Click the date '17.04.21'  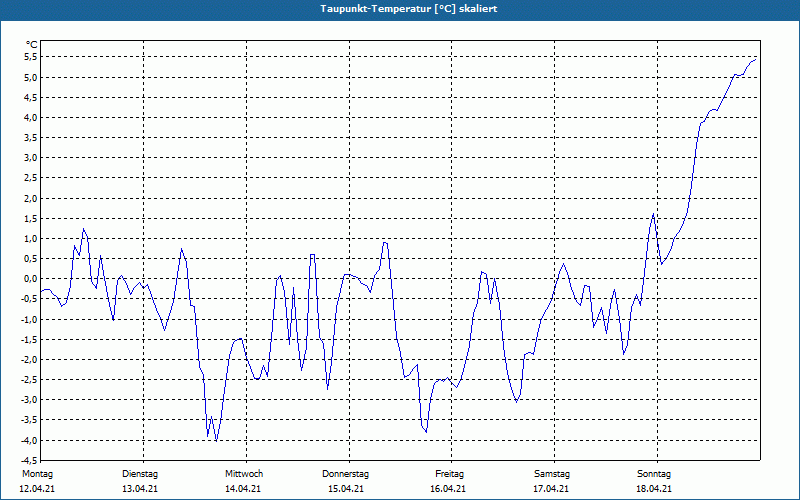(x=551, y=489)
